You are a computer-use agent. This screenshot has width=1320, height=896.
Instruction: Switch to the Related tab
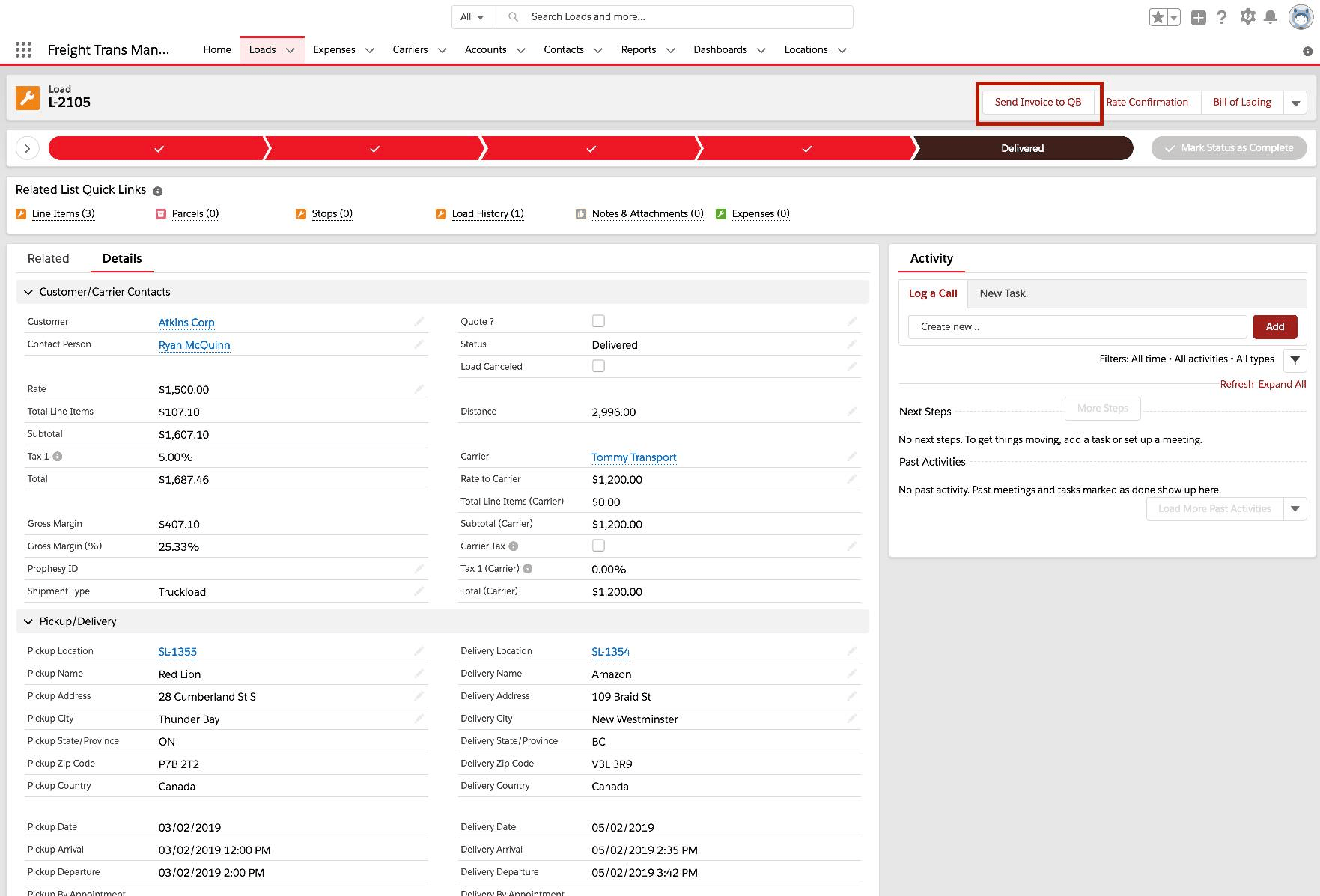coord(48,258)
